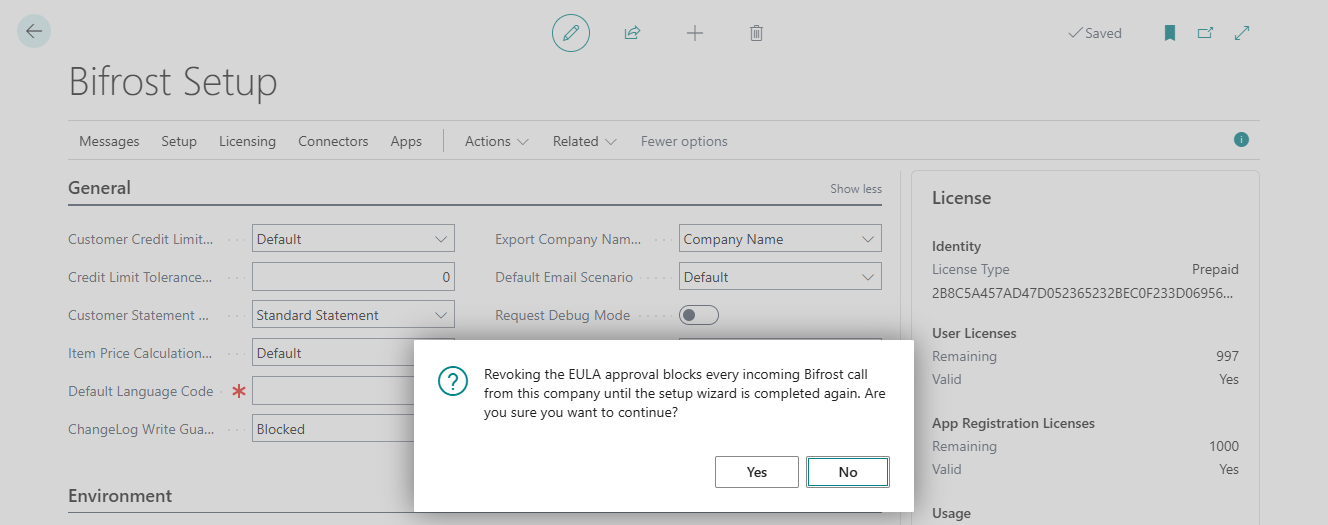This screenshot has height=525, width=1328.
Task: Click the Environment section heading
Action: 120,496
